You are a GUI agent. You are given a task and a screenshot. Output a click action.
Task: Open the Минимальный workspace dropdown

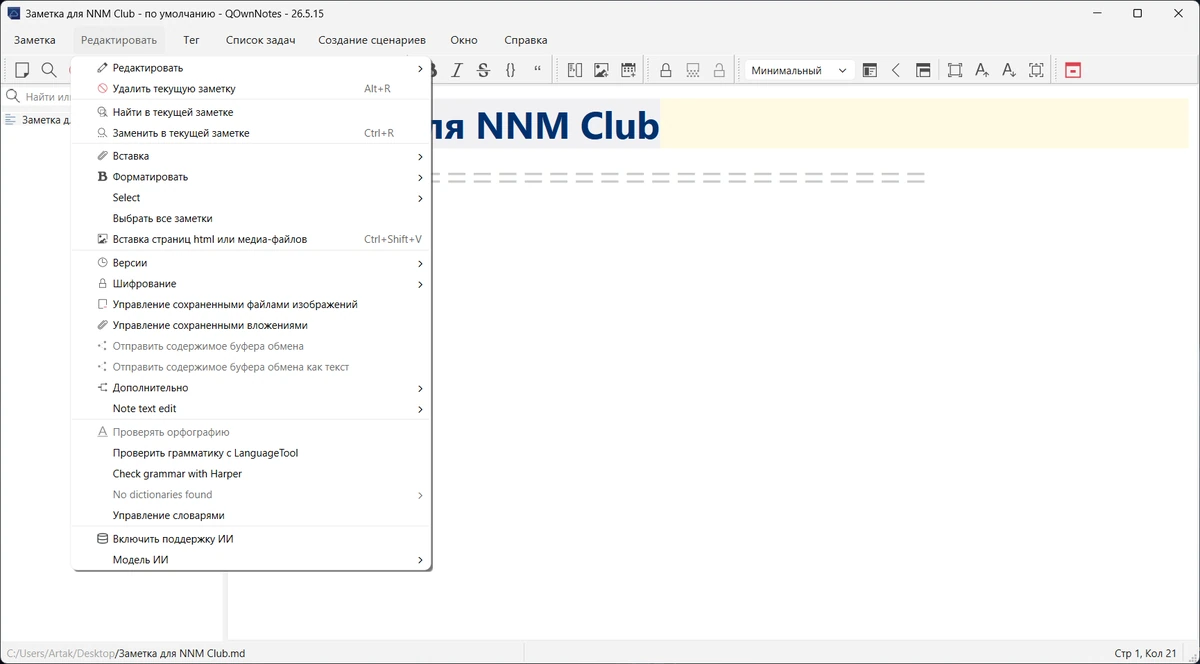798,70
